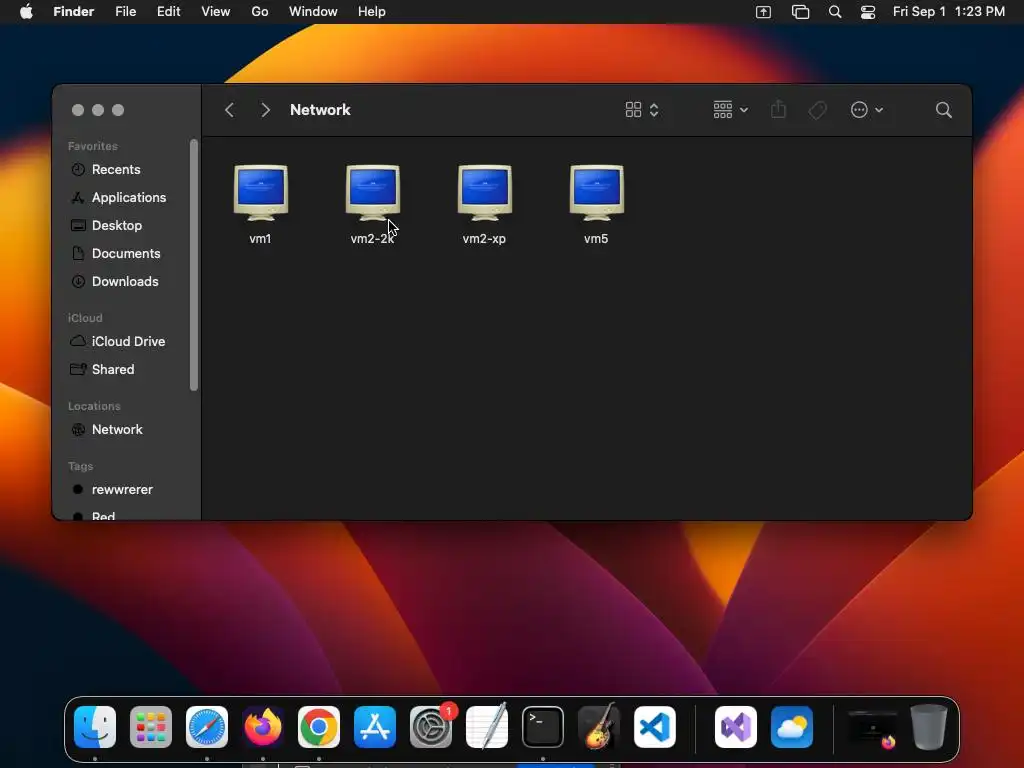
Task: Open TextEdit from the Dock
Action: point(487,726)
